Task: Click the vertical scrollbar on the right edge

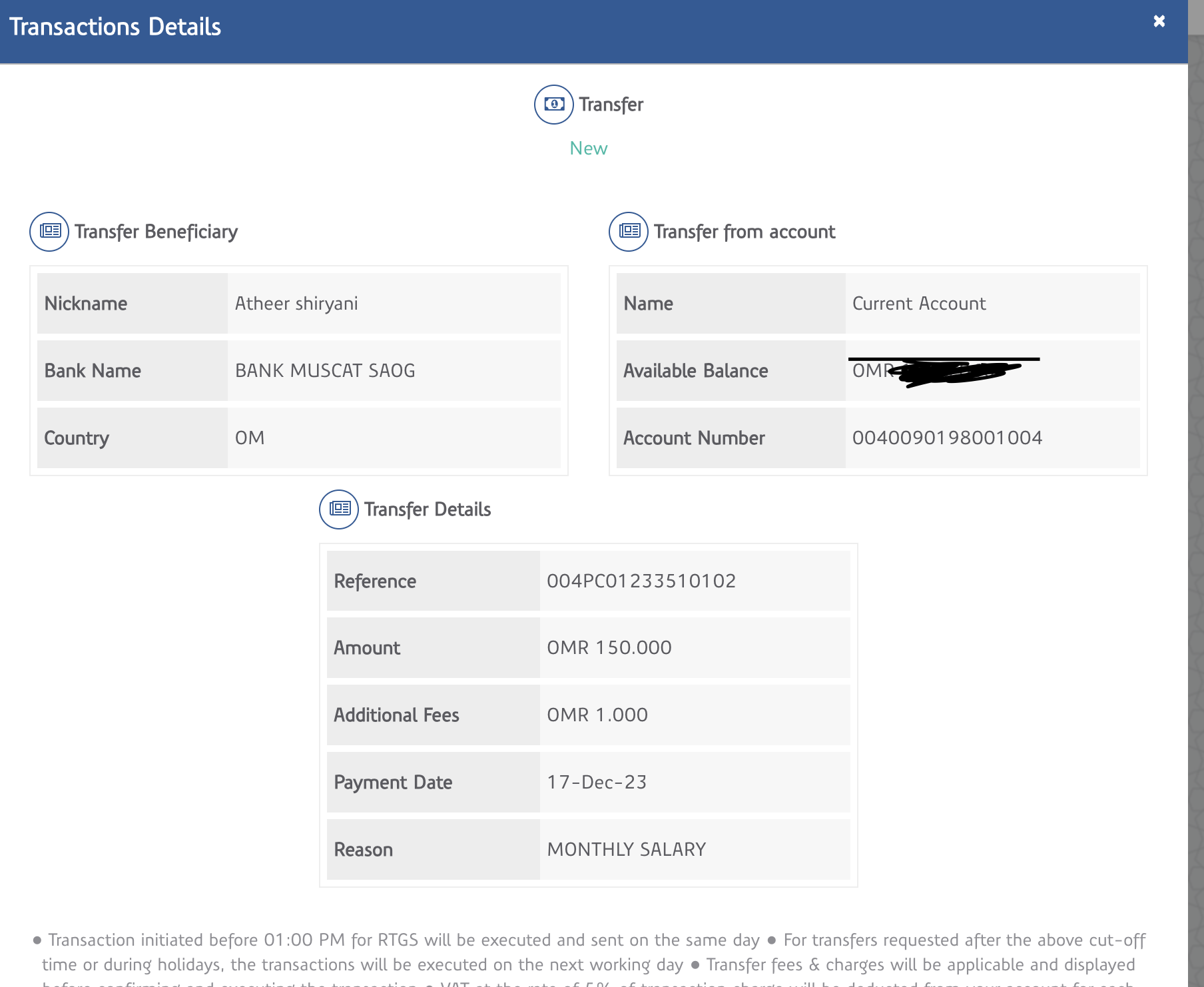Action: (x=1195, y=466)
